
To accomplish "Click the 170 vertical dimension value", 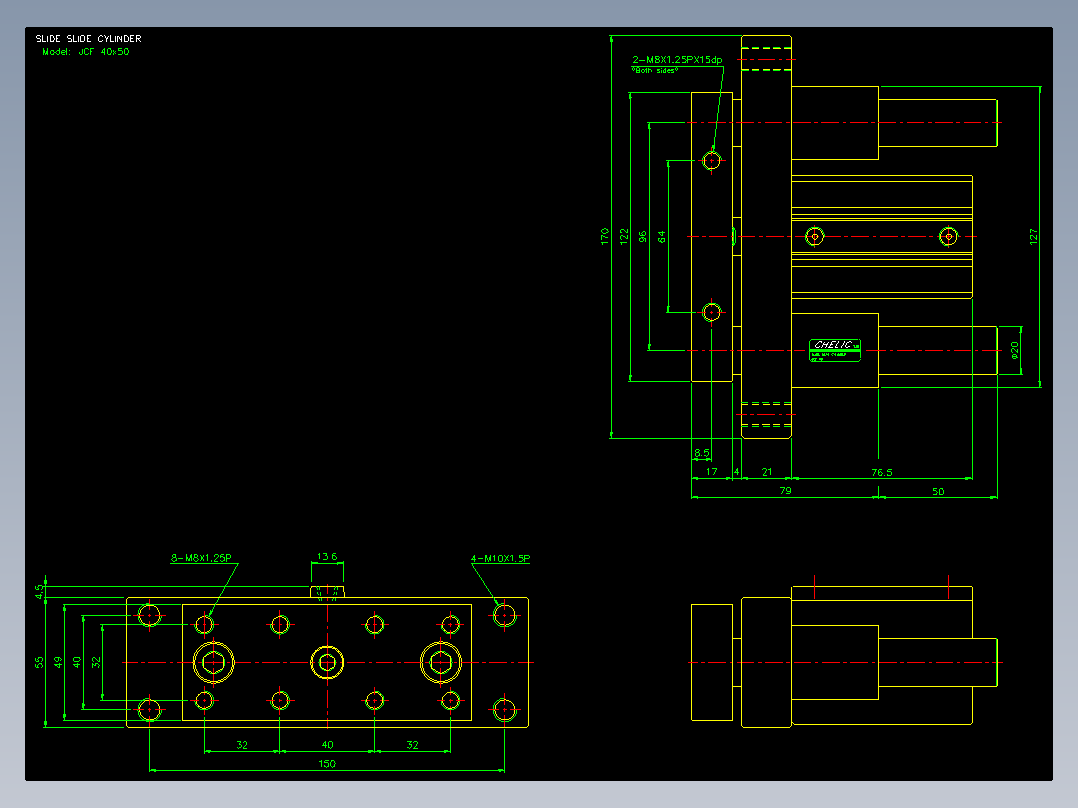I will [605, 237].
